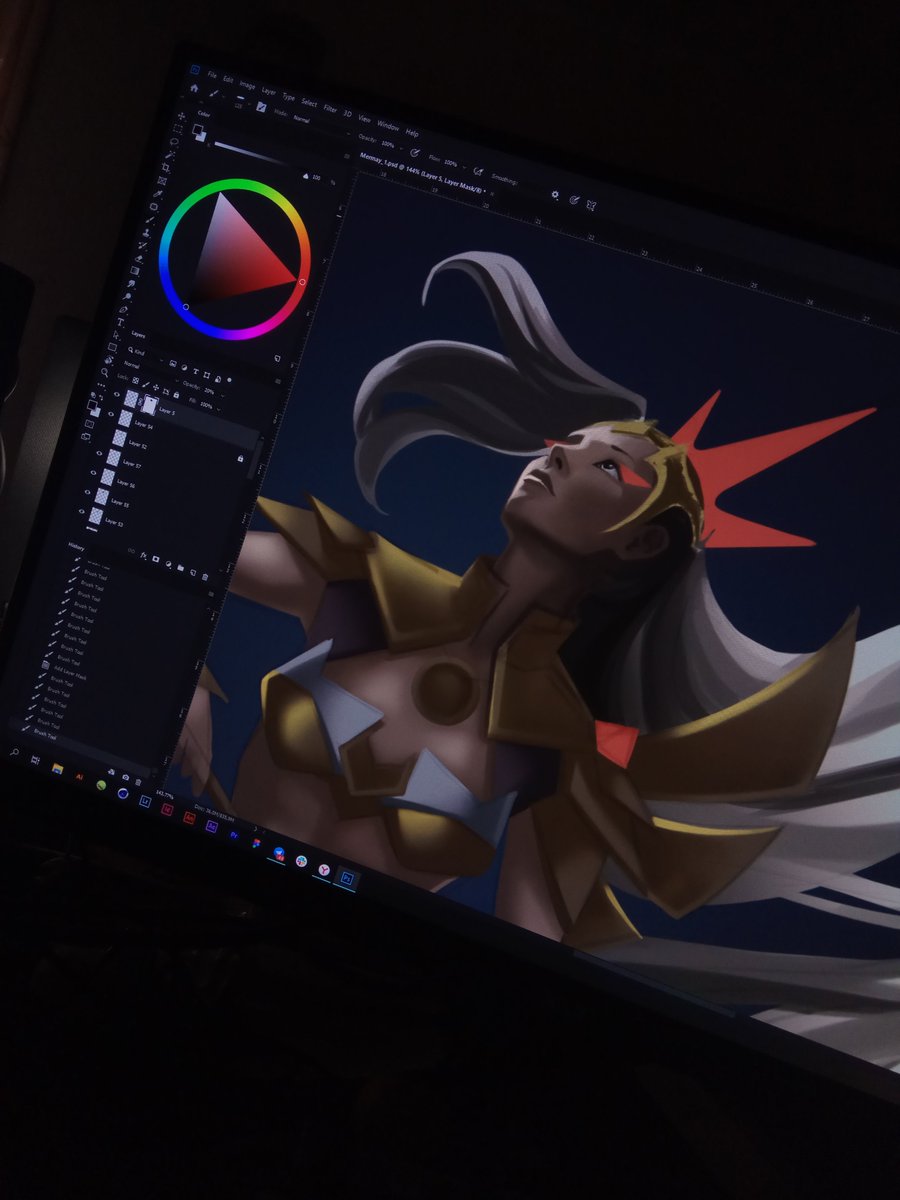Open the Window menu

pyautogui.click(x=388, y=126)
